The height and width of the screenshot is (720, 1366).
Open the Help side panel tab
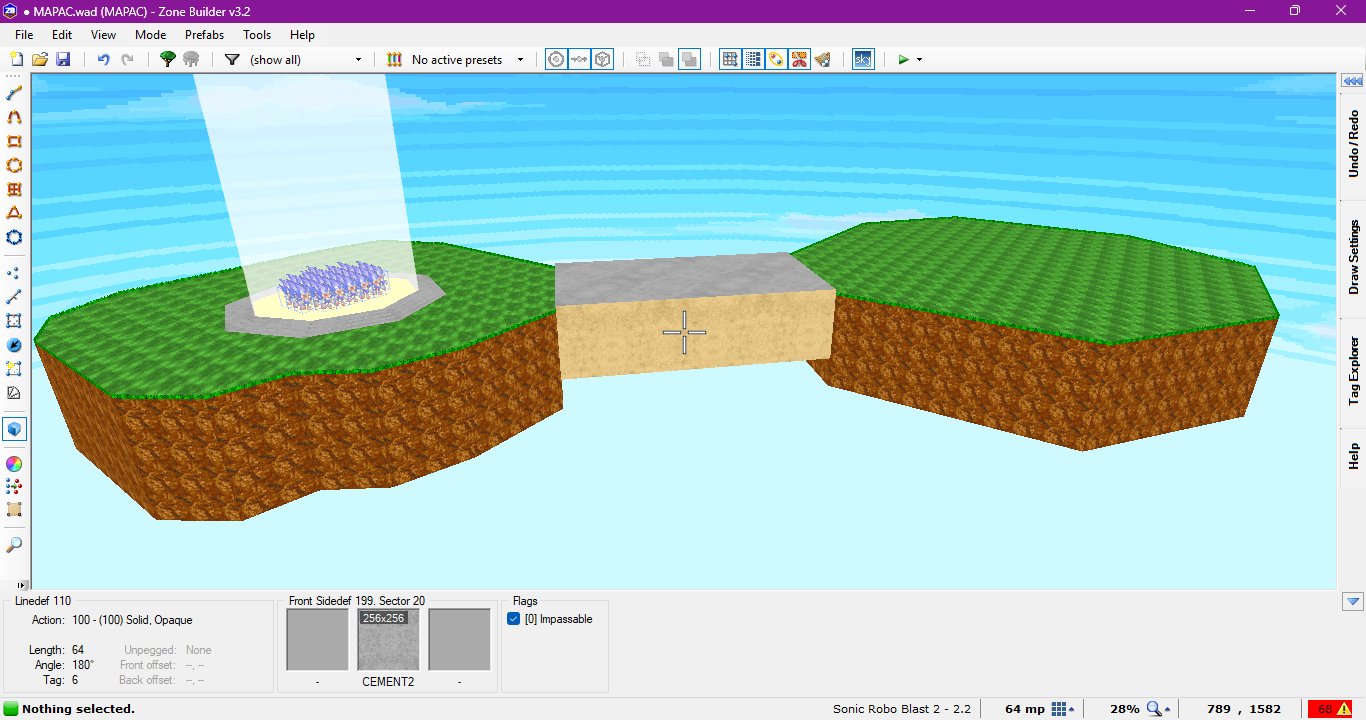1353,456
